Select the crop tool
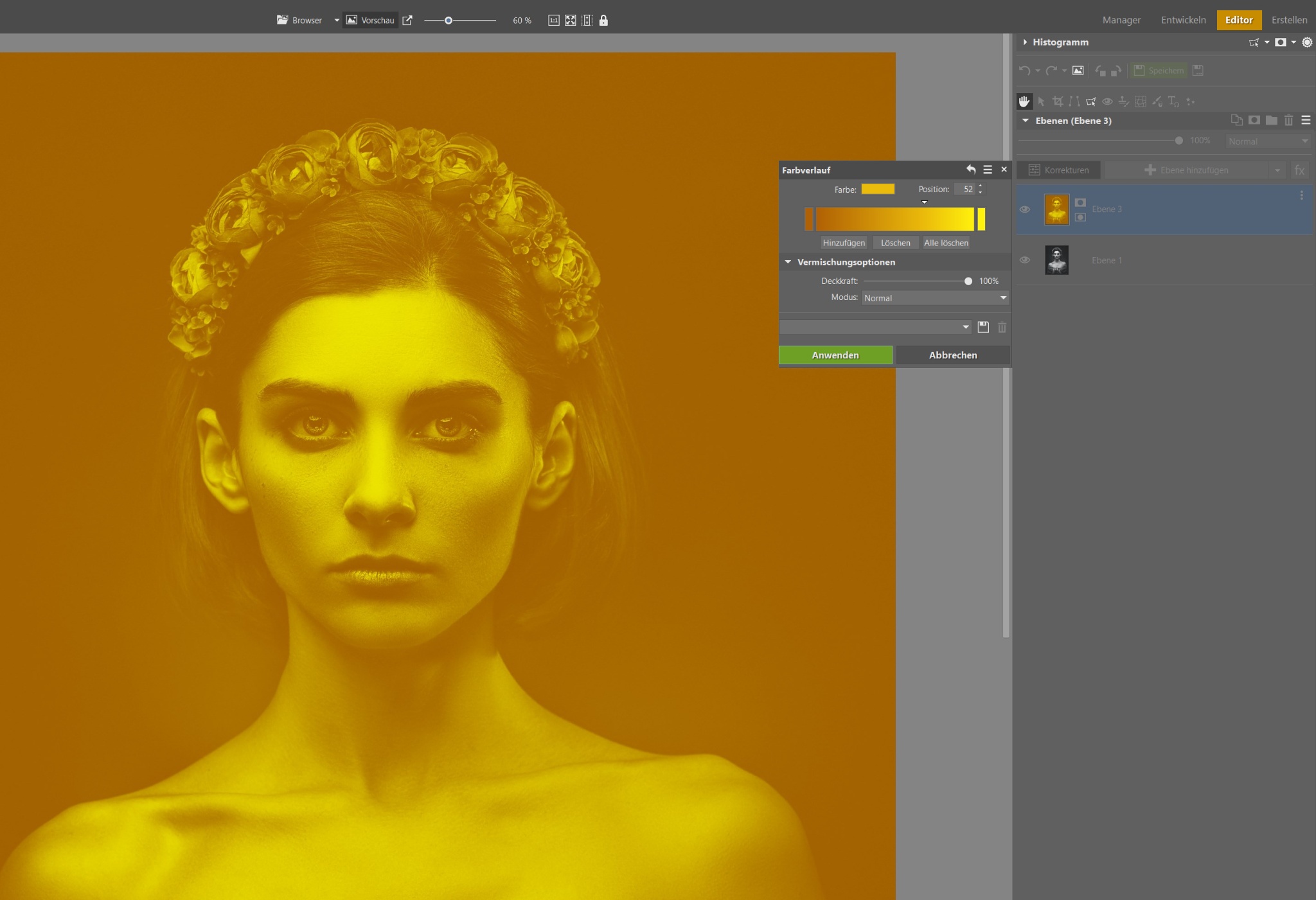The height and width of the screenshot is (900, 1316). pyautogui.click(x=1058, y=101)
